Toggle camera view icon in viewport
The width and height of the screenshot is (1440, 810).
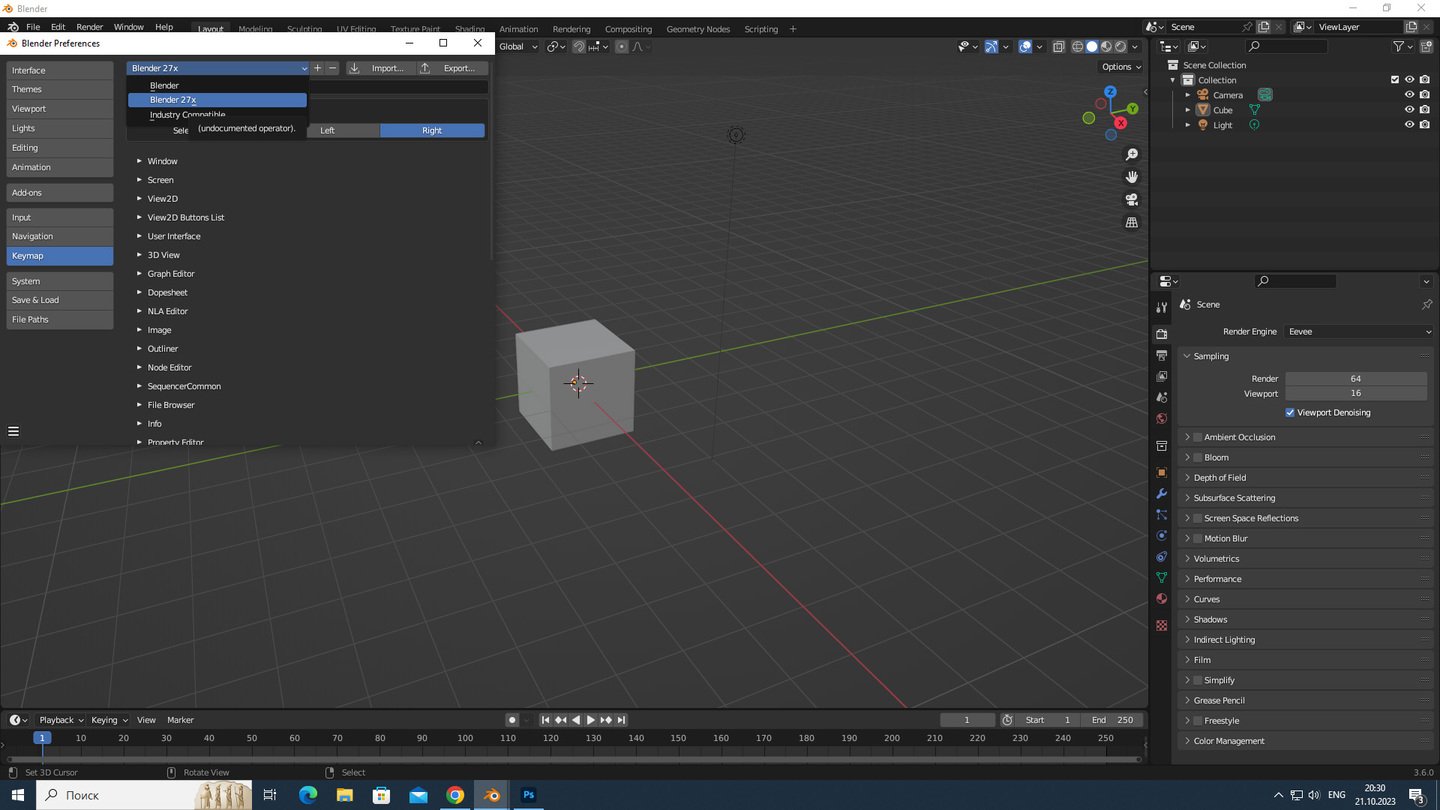pos(1131,199)
